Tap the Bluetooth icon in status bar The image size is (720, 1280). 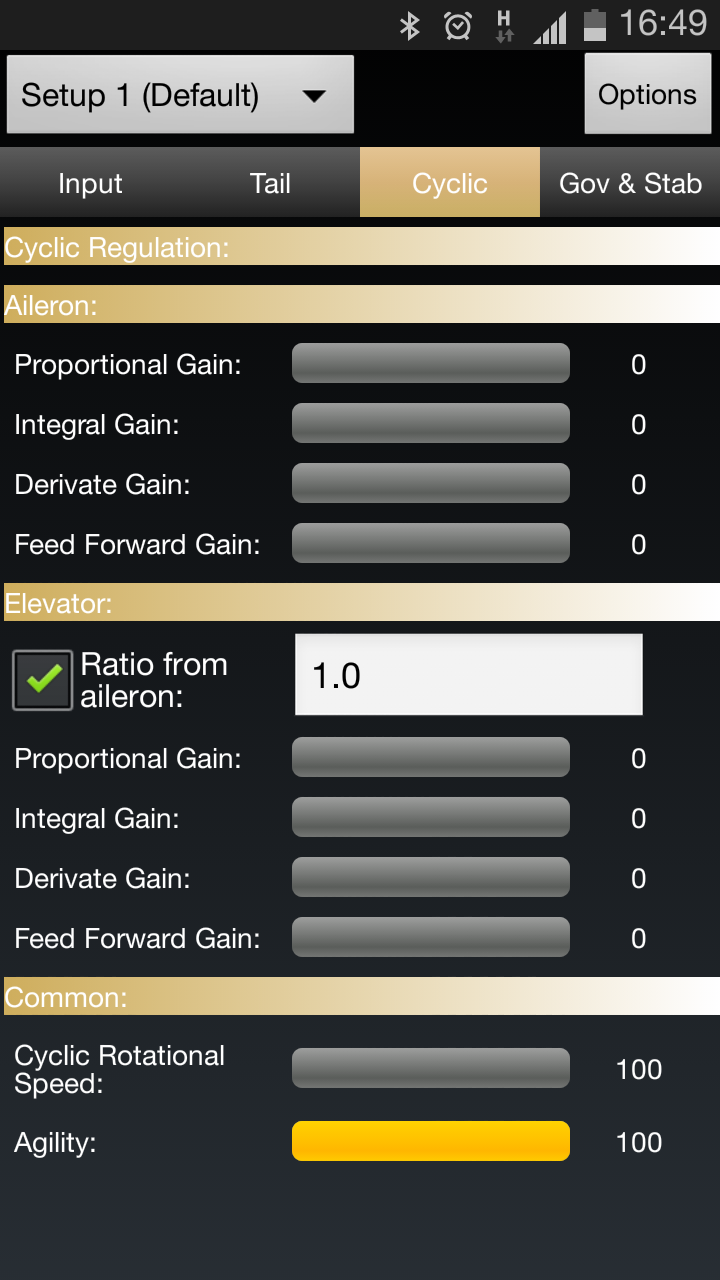click(x=409, y=25)
